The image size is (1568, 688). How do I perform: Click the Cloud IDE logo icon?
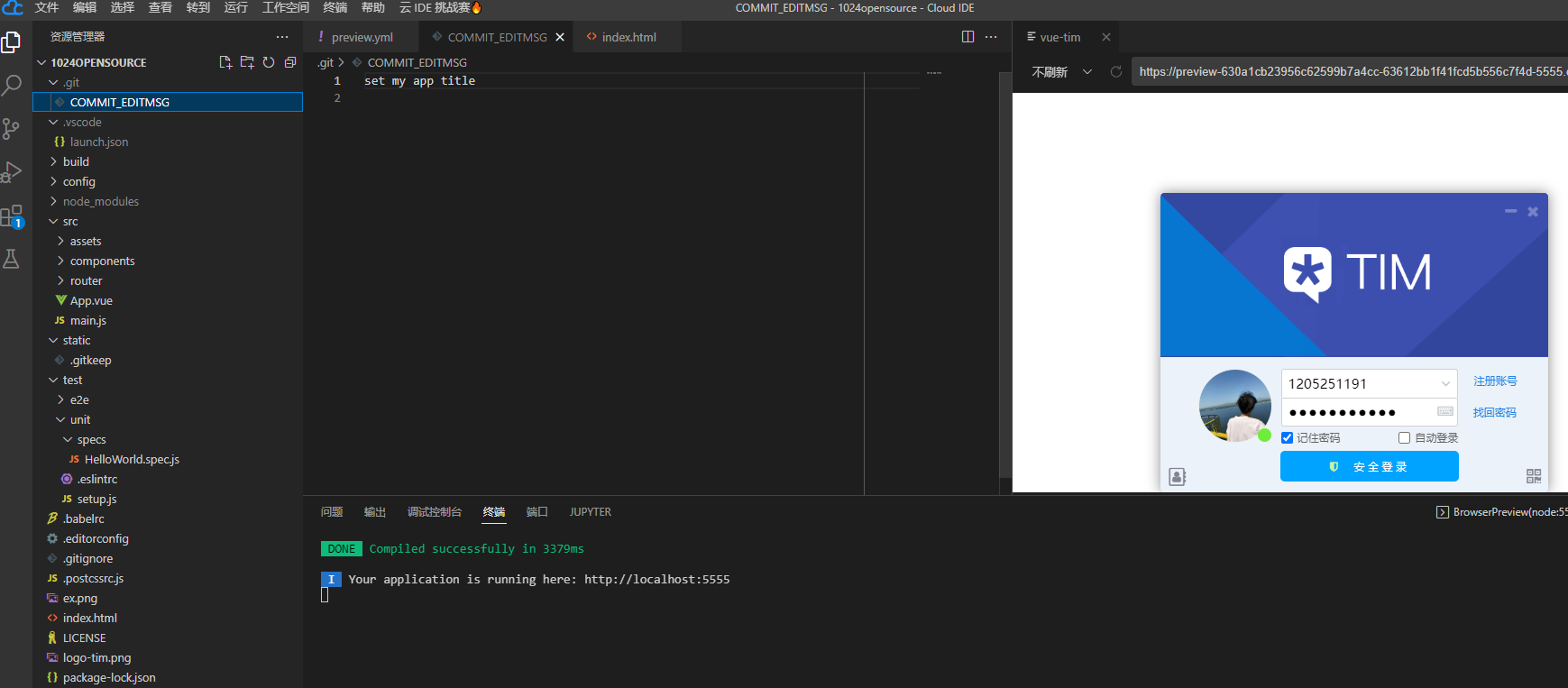[13, 8]
